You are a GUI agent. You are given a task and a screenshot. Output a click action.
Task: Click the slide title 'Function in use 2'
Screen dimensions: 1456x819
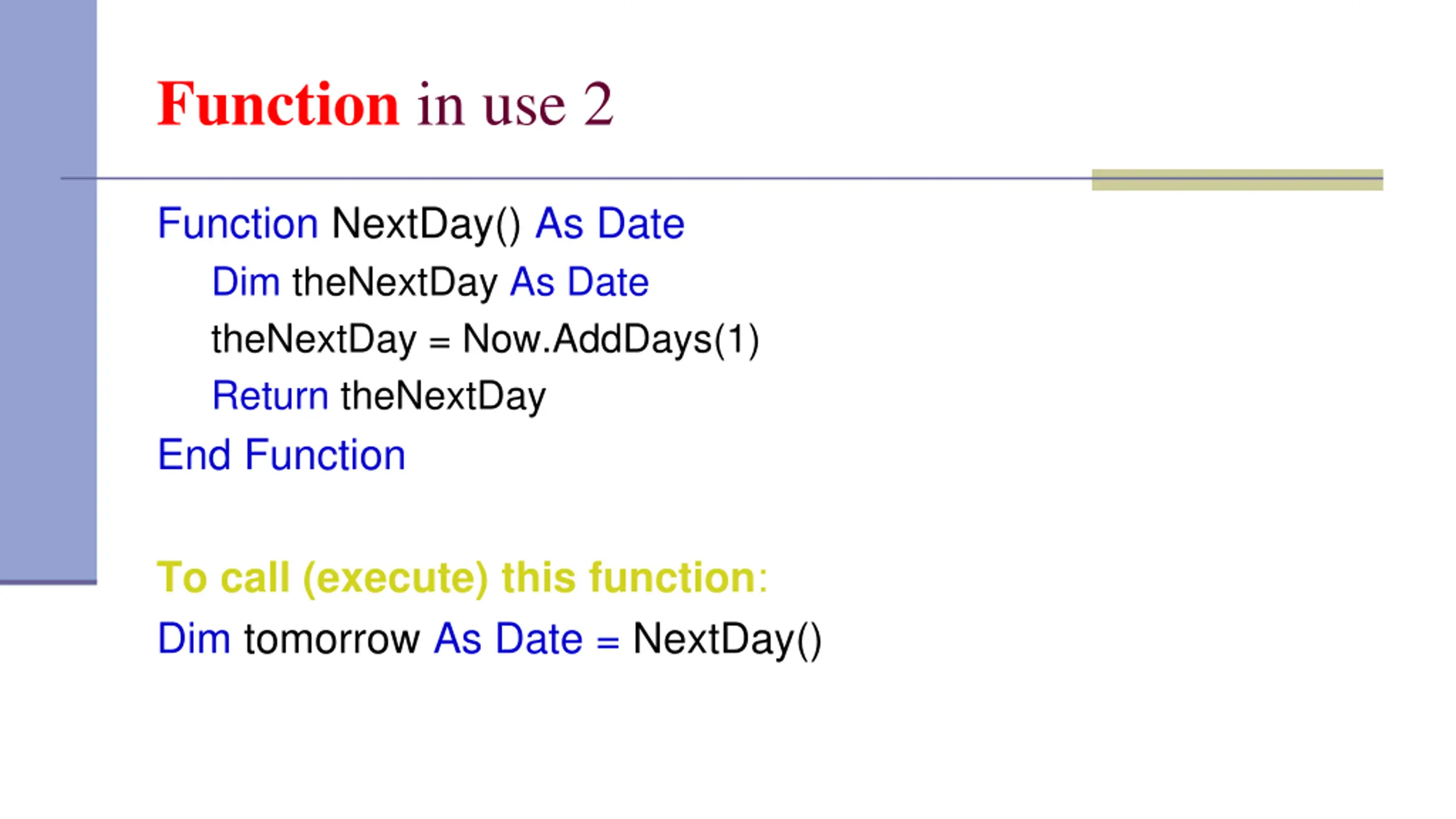pyautogui.click(x=385, y=104)
